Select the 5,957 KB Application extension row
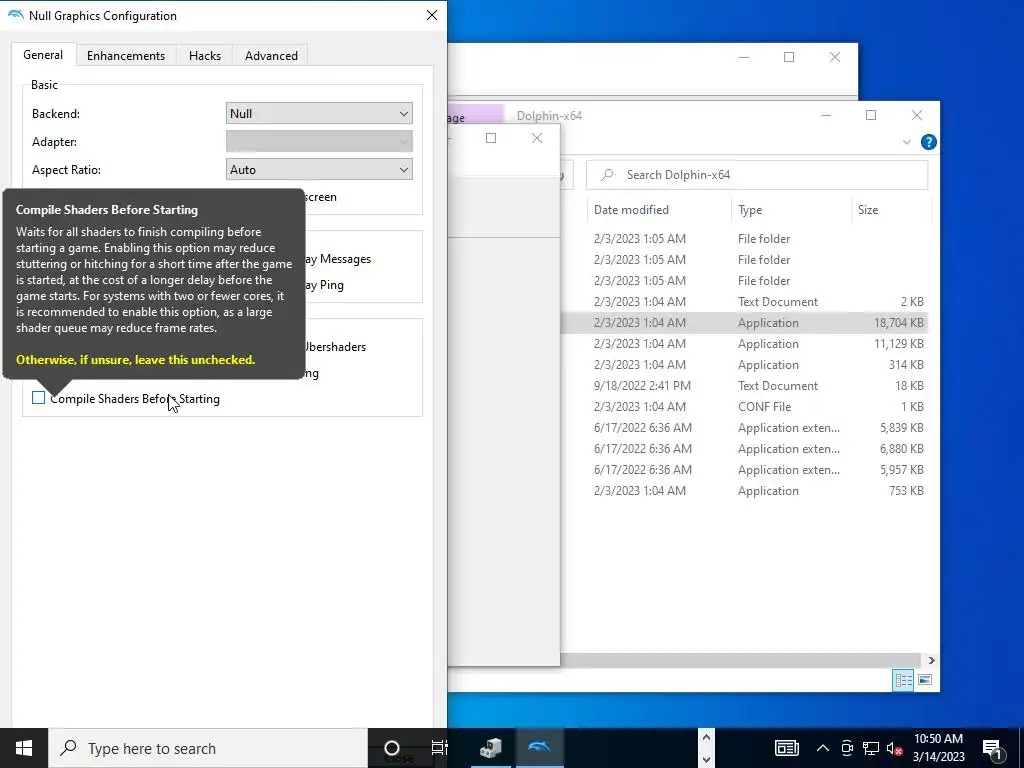The image size is (1024, 768). click(743, 470)
